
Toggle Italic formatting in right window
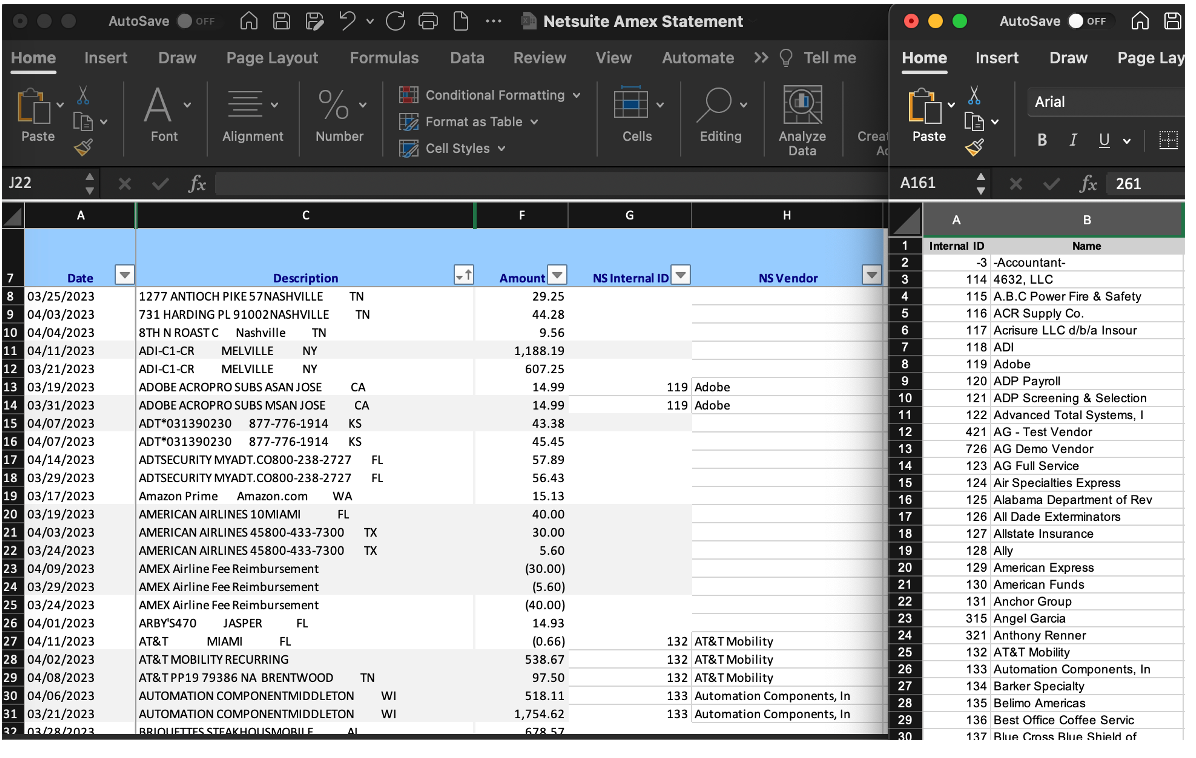1073,140
